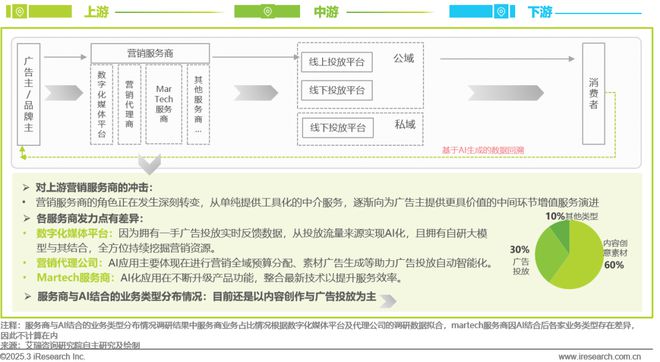Click the 营销服务商 header box
The height and width of the screenshot is (362, 660).
pyautogui.click(x=150, y=53)
